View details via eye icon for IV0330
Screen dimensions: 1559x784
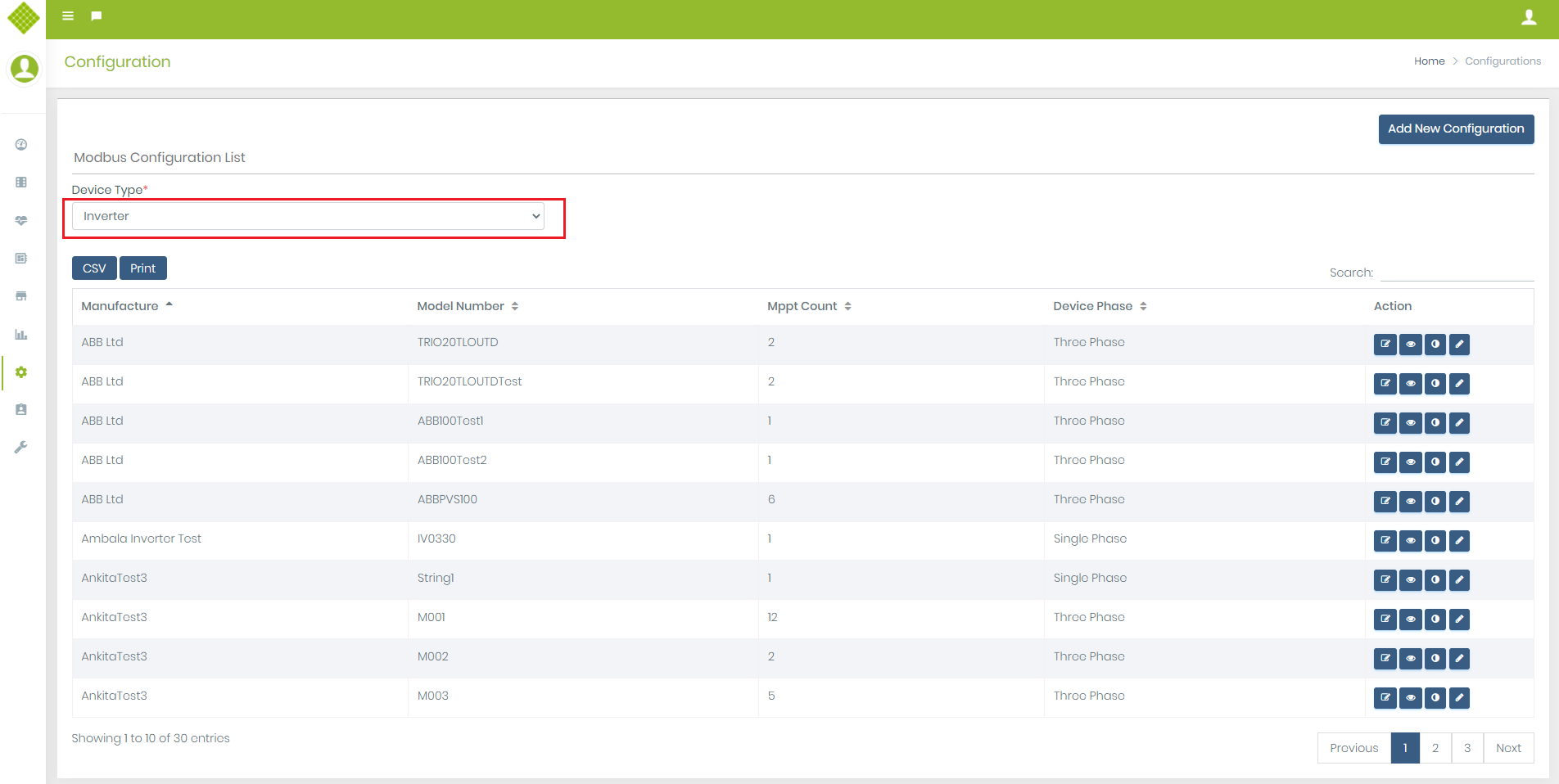tap(1410, 541)
